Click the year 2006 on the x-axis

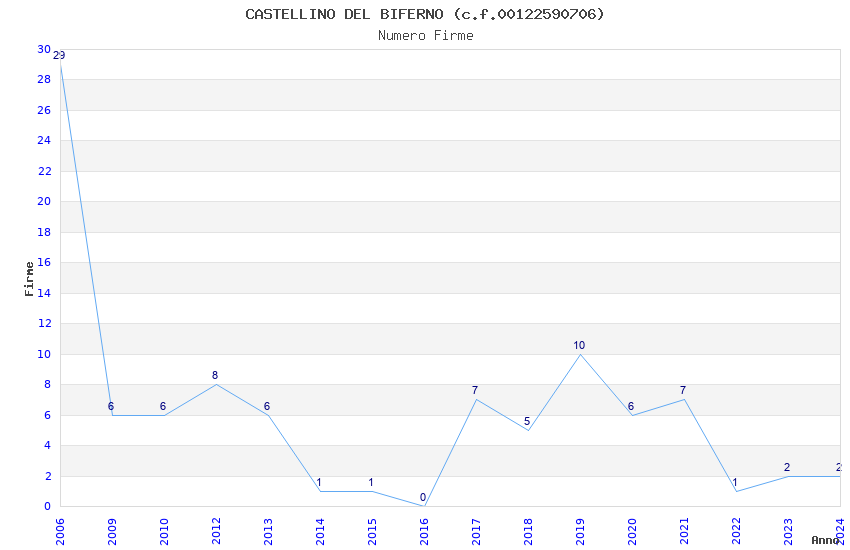(60, 531)
